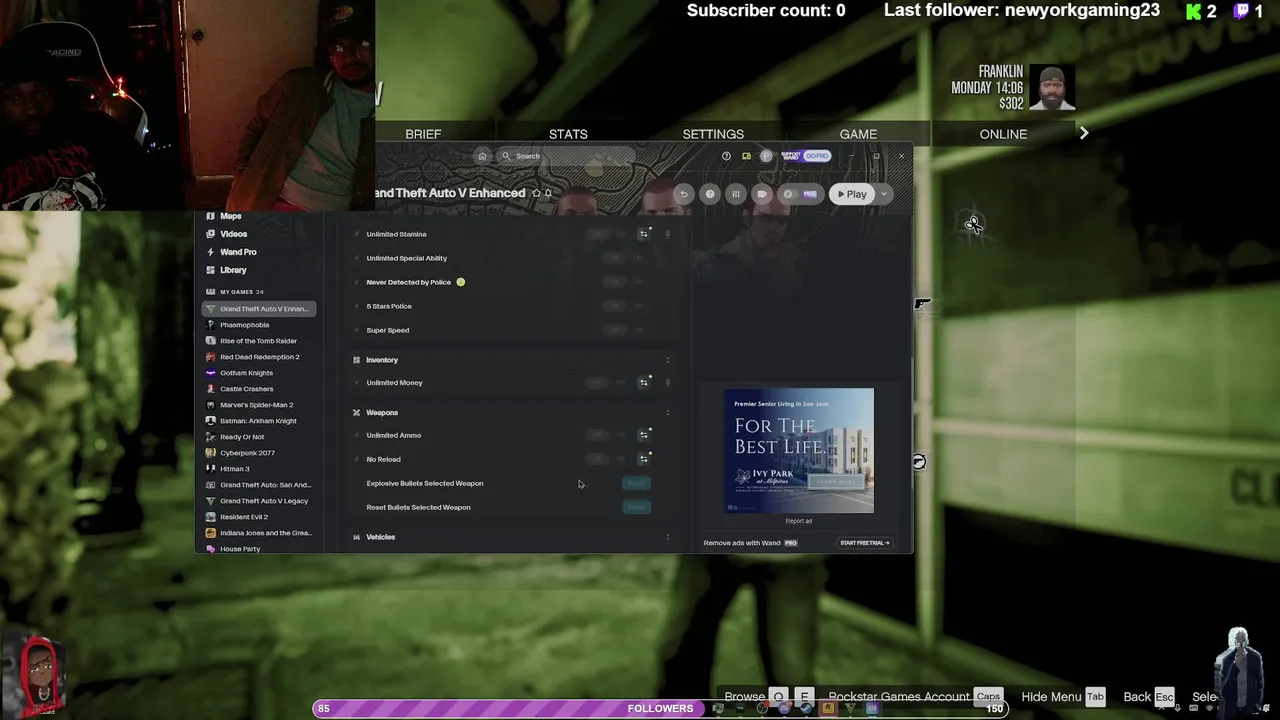
Task: Select Resident Evil 2 in games list
Action: coord(259,517)
